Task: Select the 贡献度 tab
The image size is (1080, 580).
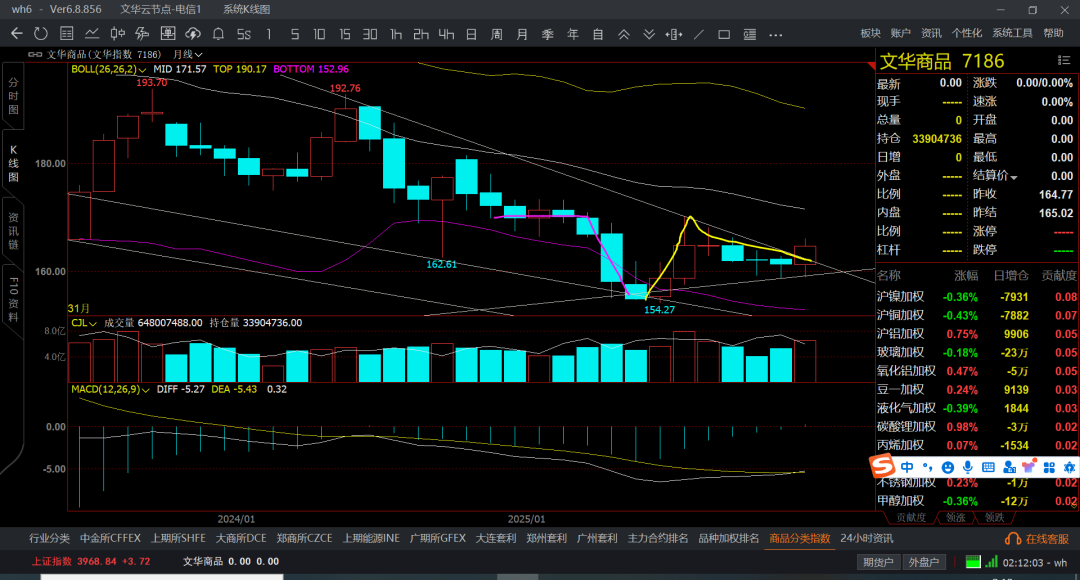Action: point(911,517)
